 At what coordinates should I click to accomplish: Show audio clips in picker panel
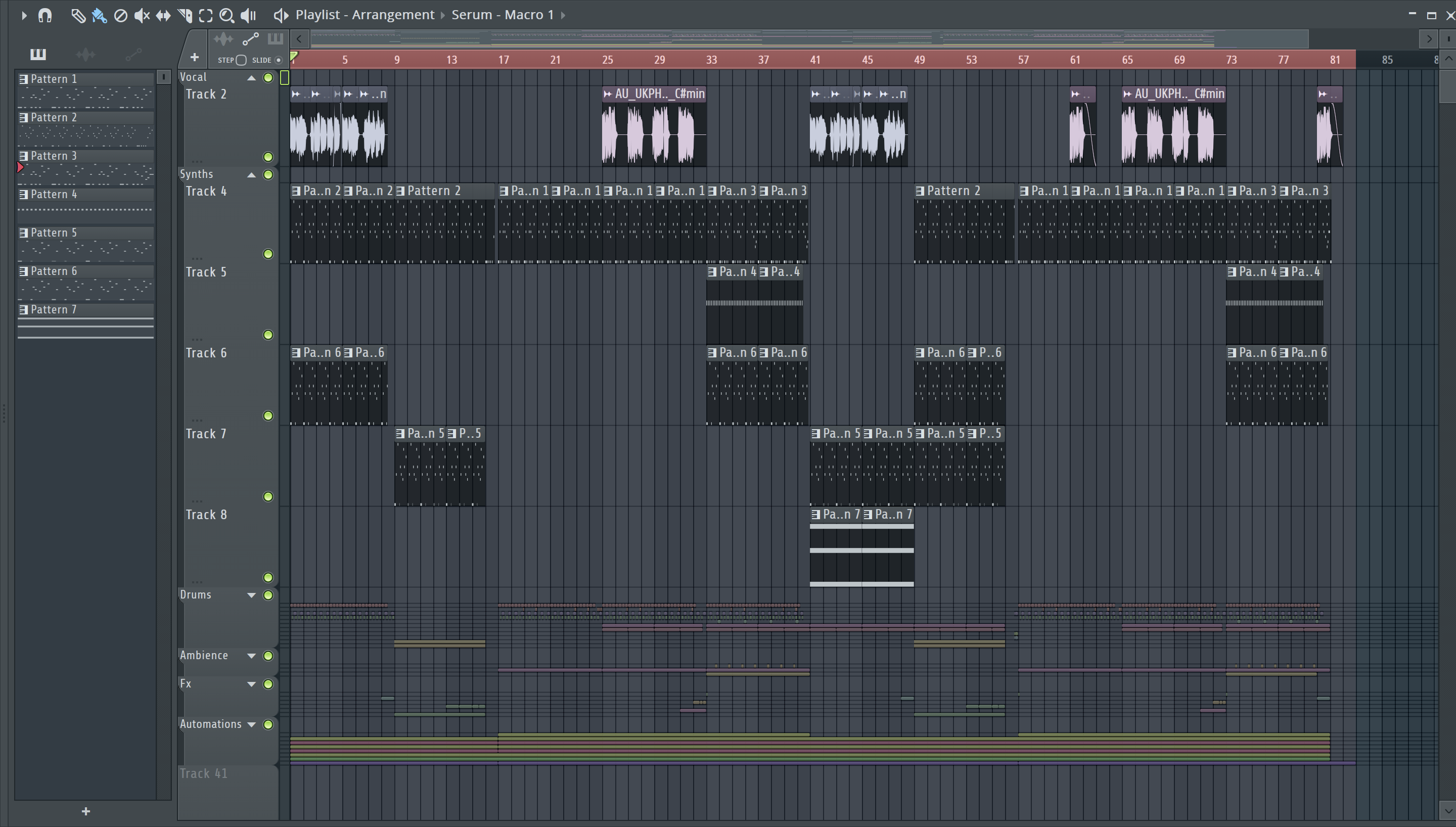pos(86,54)
